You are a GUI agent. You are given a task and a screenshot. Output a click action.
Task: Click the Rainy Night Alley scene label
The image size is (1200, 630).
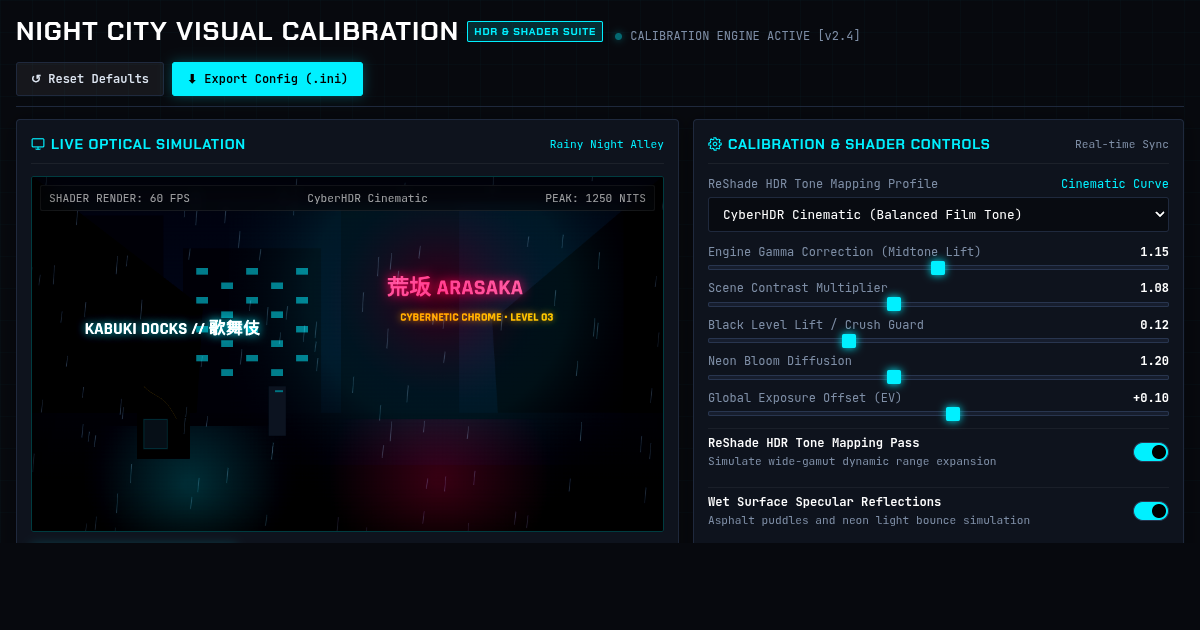click(x=607, y=144)
